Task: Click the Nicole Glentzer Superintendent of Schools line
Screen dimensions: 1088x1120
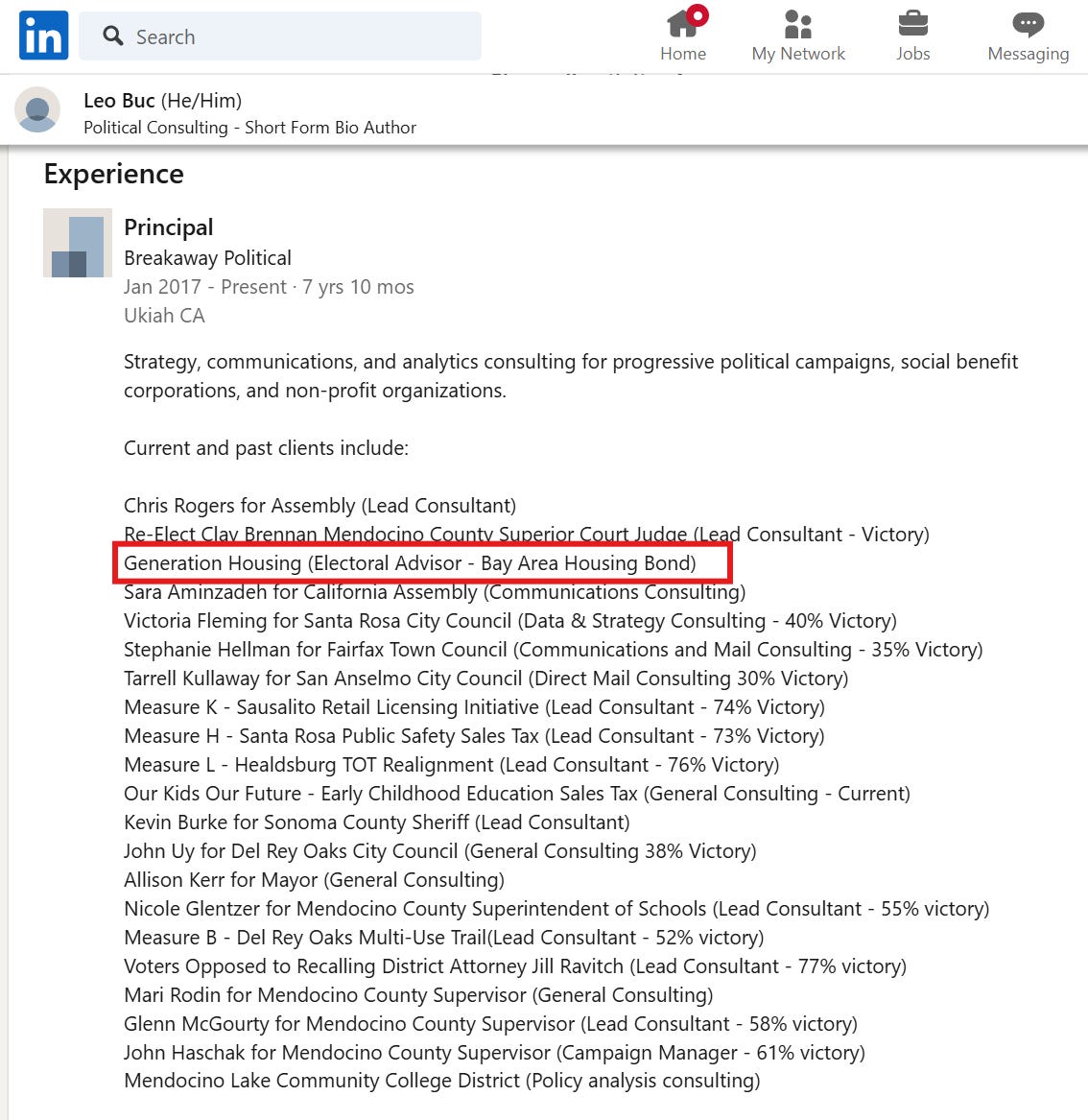Action: point(556,909)
